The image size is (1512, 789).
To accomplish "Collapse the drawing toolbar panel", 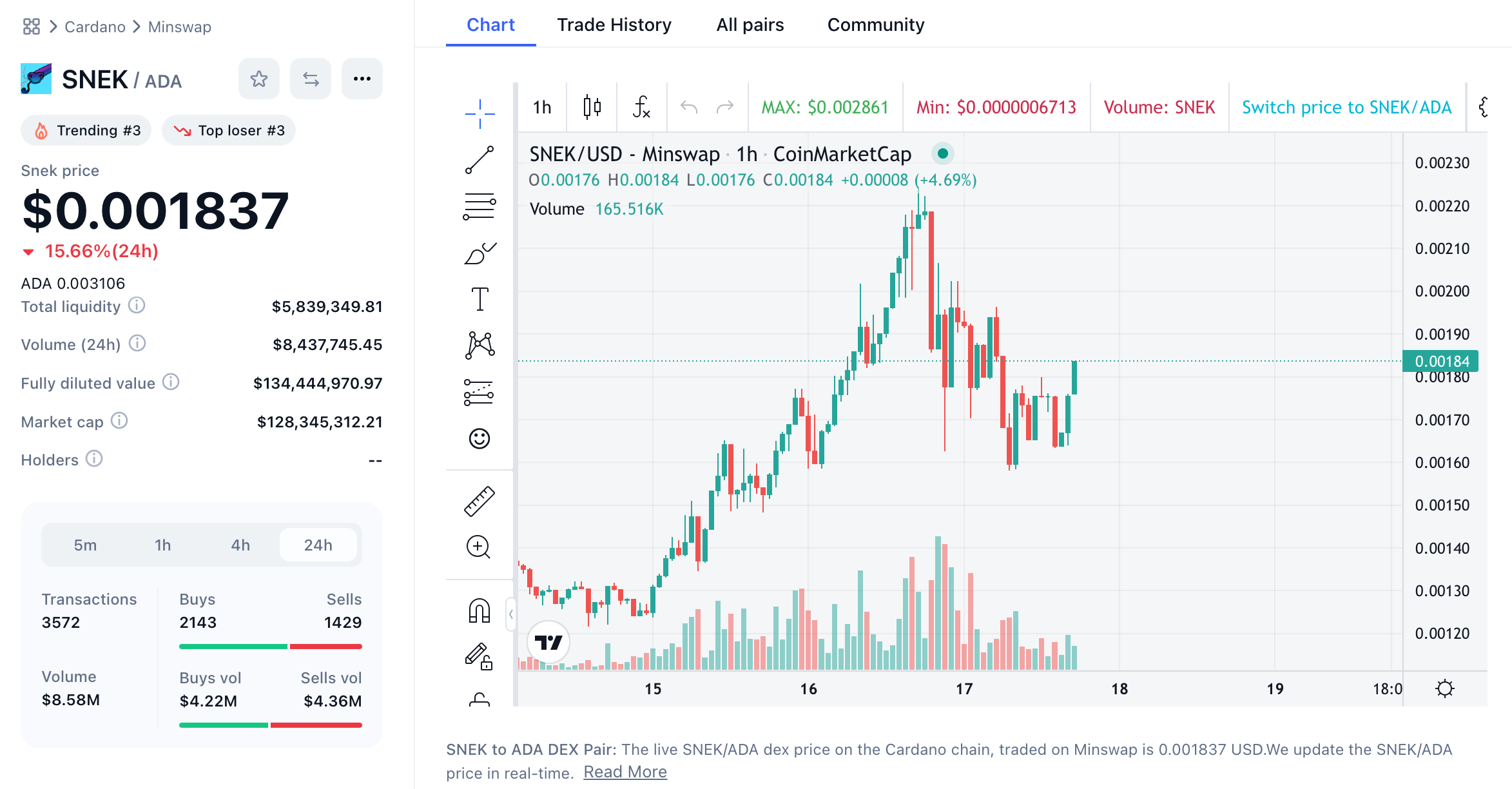I will (510, 614).
